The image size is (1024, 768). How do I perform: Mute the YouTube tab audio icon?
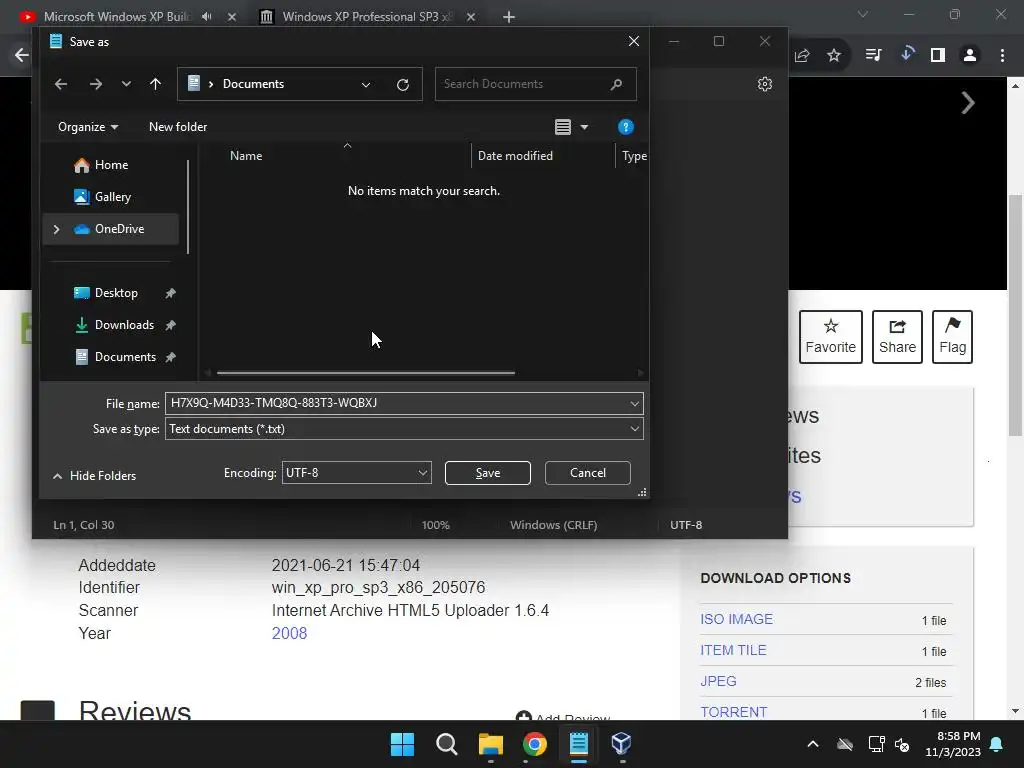[x=207, y=16]
